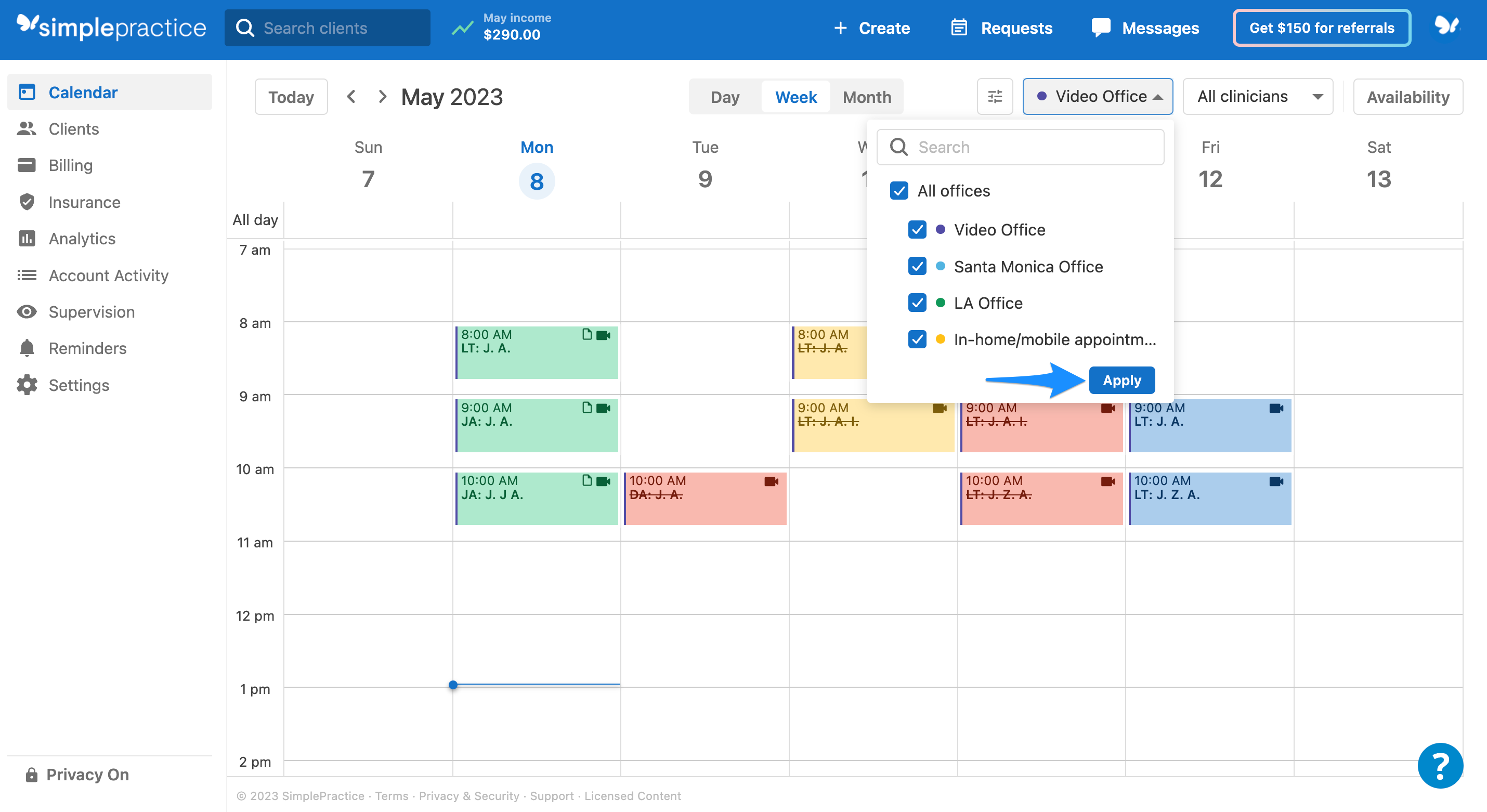Switch to Month view tab
This screenshot has width=1487, height=812.
click(866, 97)
